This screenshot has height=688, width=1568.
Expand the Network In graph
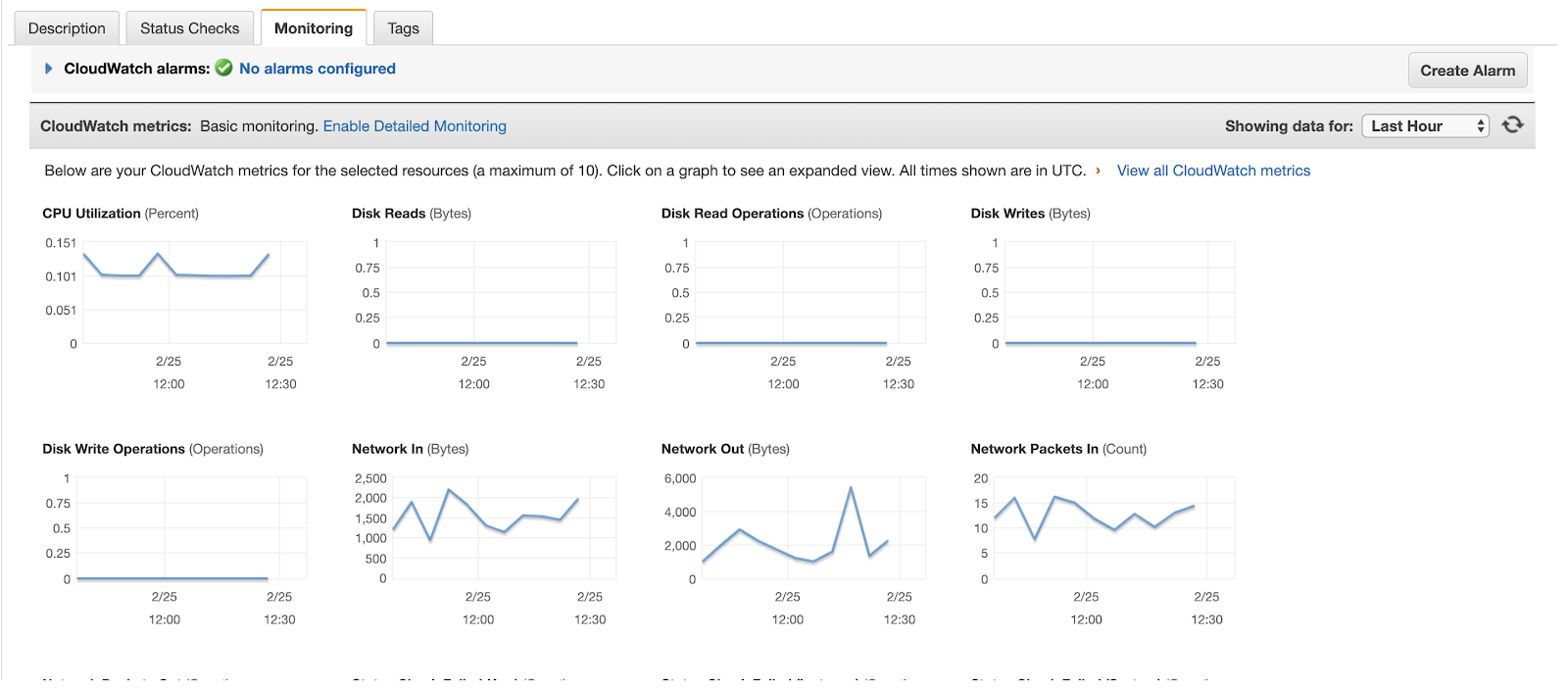point(502,529)
